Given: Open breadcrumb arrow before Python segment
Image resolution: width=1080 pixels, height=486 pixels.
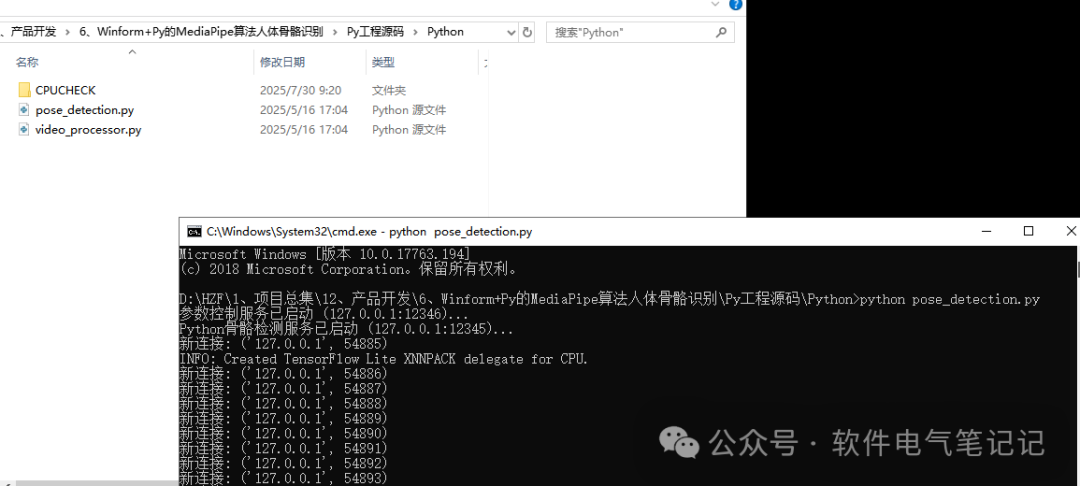Looking at the screenshot, I should [415, 32].
